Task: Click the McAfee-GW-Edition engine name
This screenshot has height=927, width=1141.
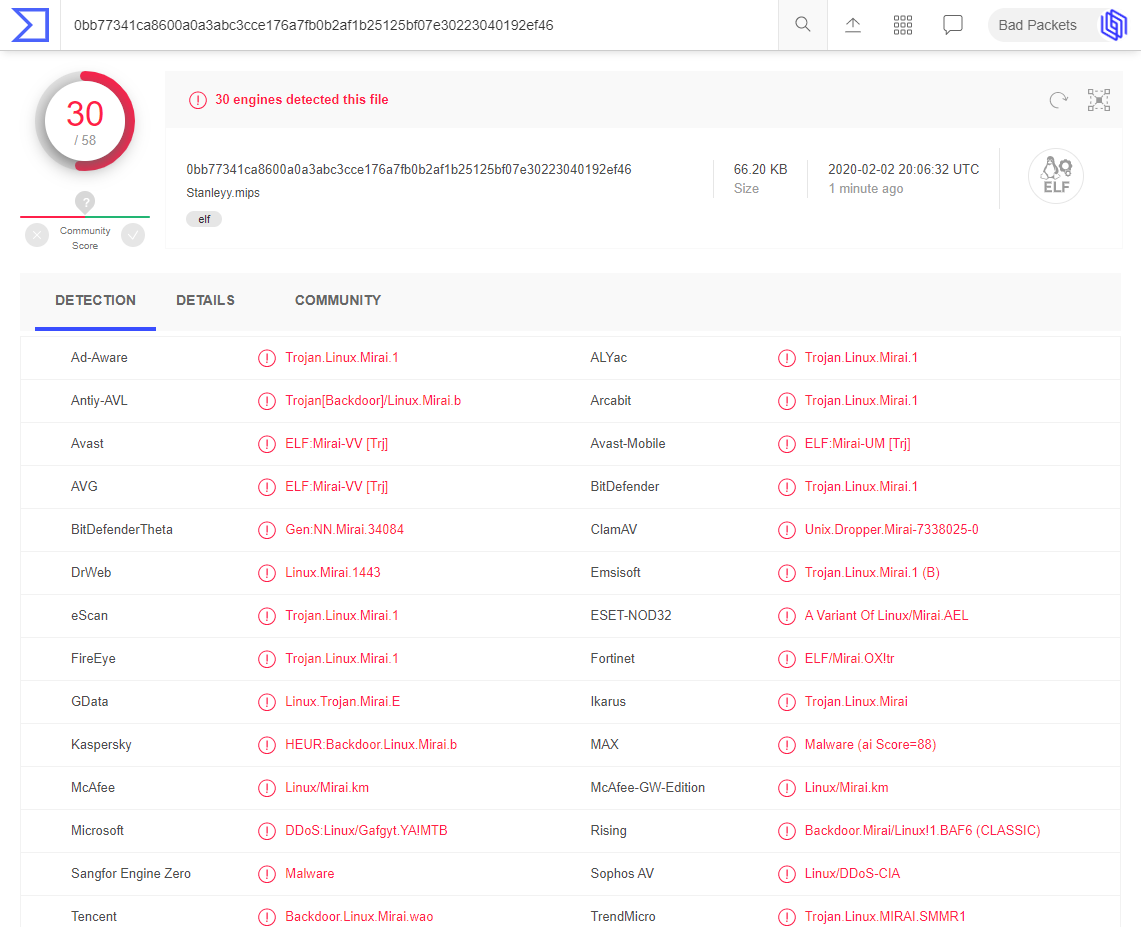Action: pyautogui.click(x=648, y=787)
